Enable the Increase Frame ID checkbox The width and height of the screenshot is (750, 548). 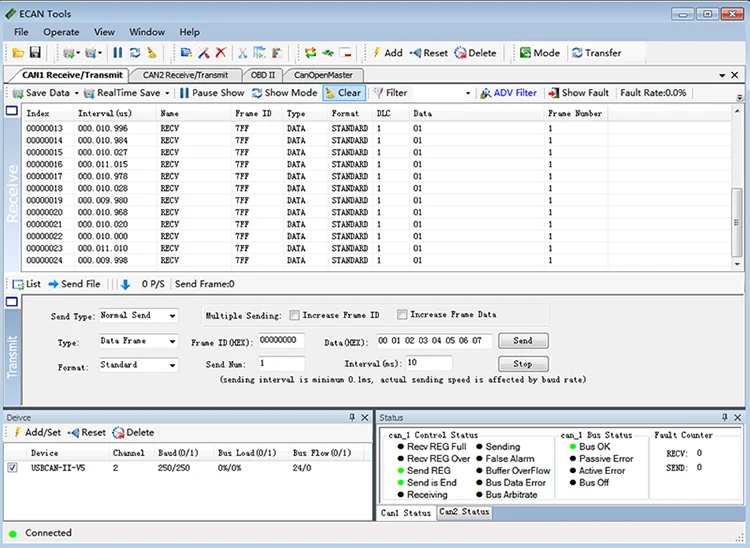coord(295,315)
